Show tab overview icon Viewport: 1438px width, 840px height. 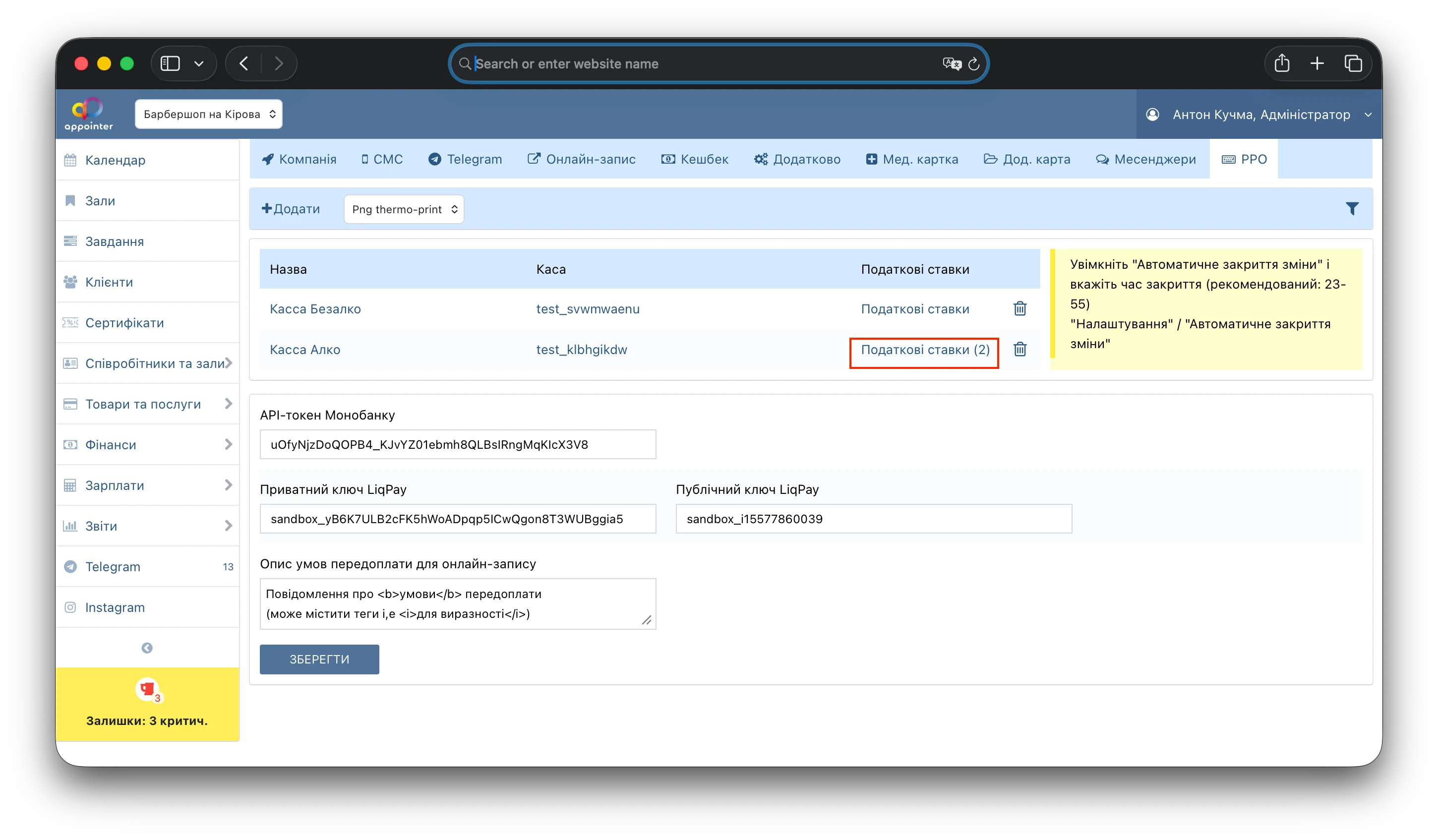(x=1353, y=63)
